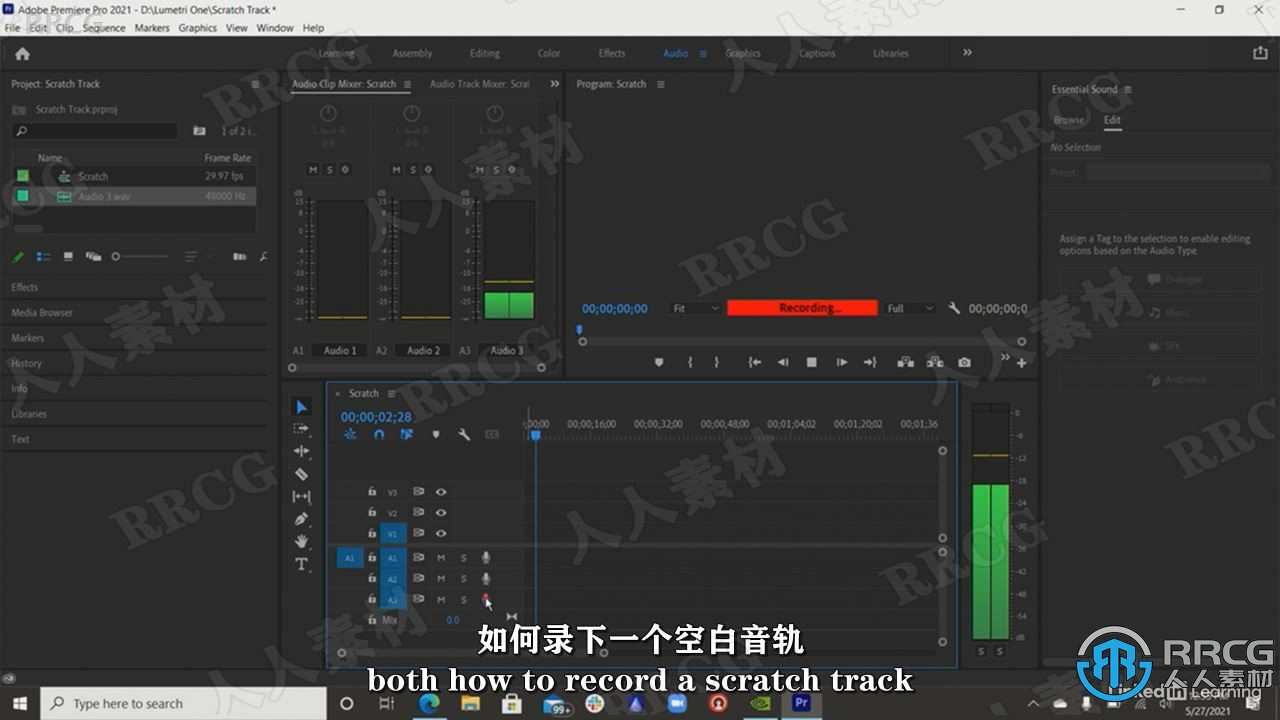Expand the Media Browser panel
The height and width of the screenshot is (720, 1280).
pos(42,313)
